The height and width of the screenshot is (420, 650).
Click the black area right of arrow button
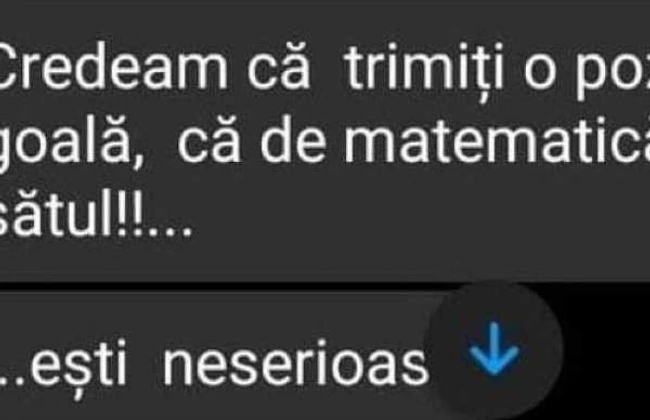[607, 352]
